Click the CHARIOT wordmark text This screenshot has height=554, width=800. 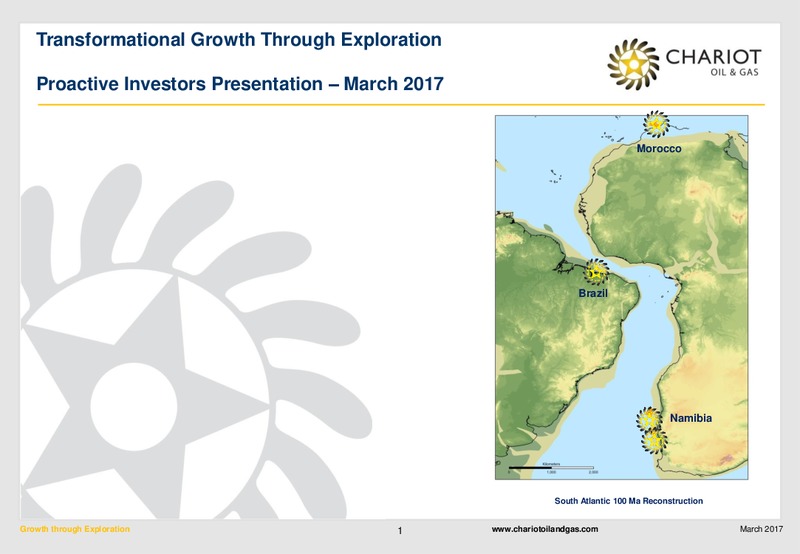[x=714, y=57]
